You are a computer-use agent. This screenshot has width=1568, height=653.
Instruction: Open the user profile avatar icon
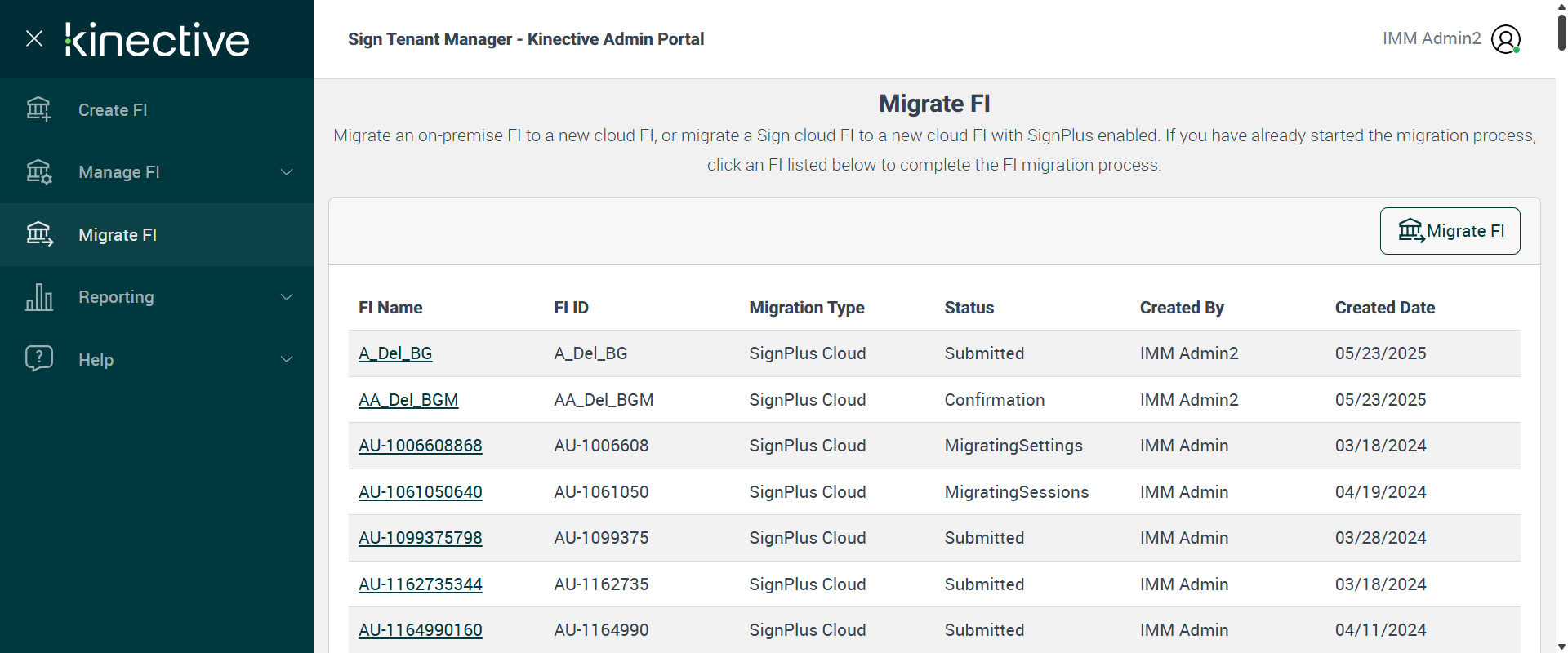tap(1505, 39)
